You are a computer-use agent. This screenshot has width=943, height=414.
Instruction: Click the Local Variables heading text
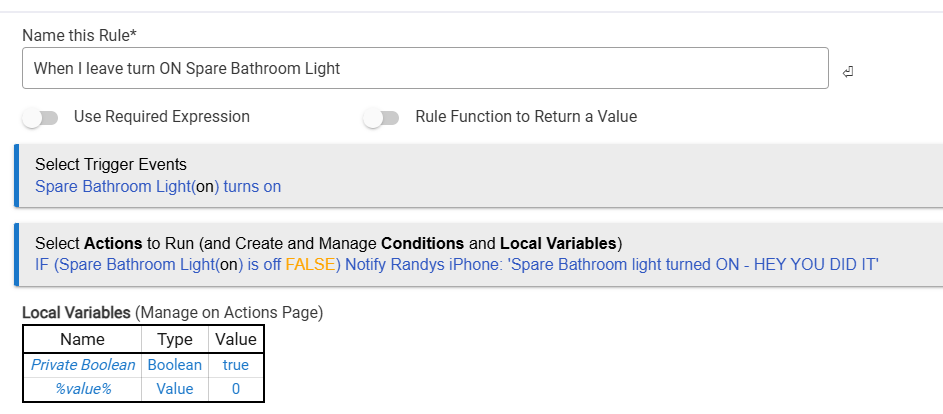point(76,313)
